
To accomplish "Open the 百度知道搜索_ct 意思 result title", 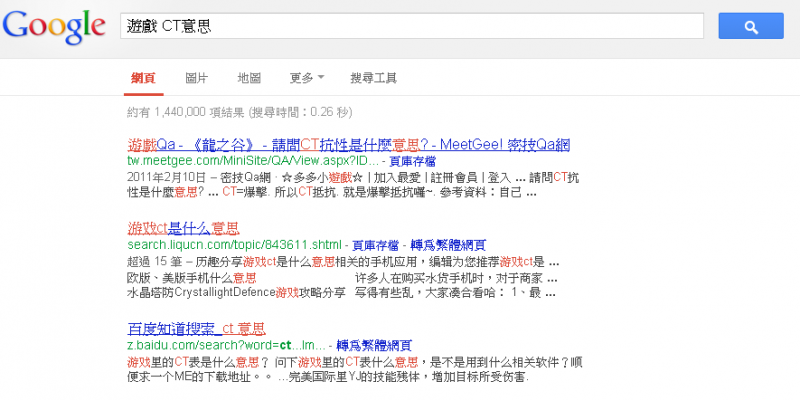I will coord(196,327).
